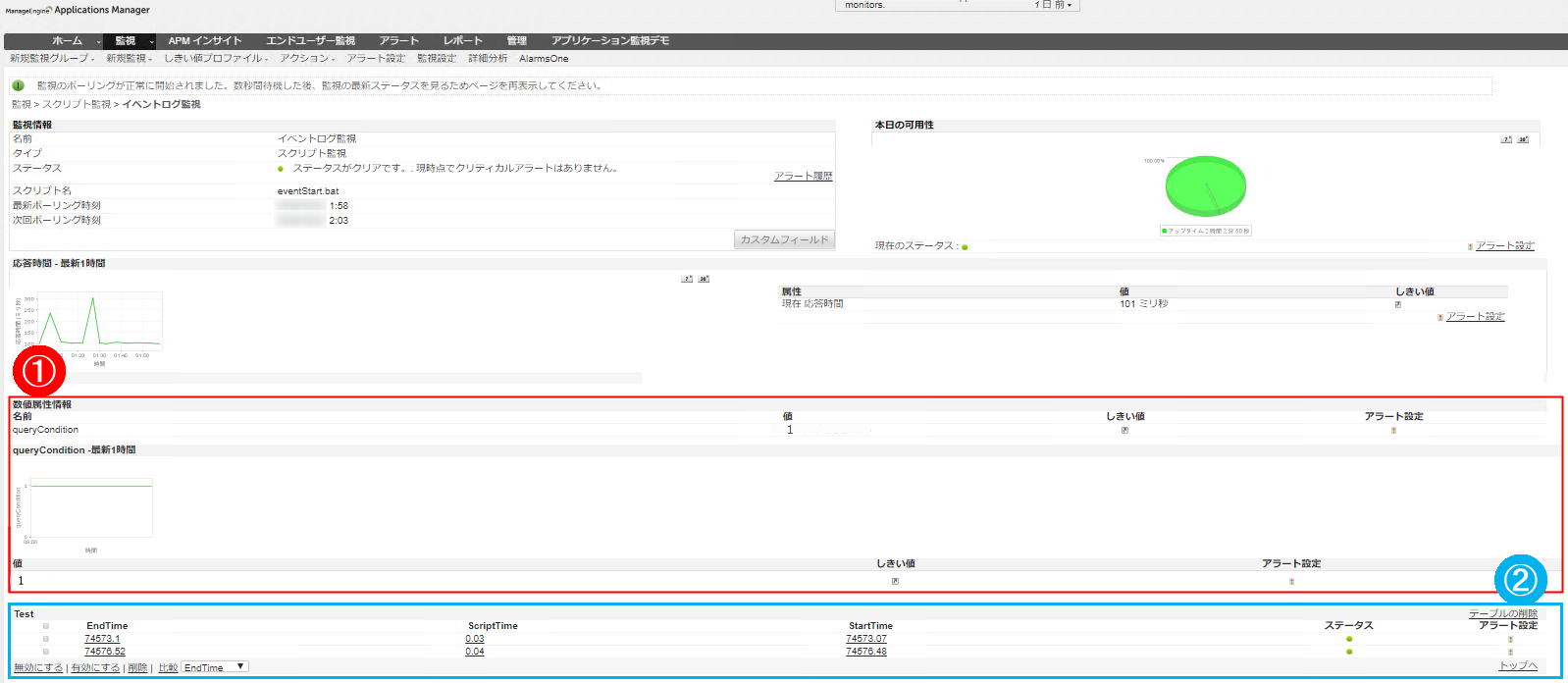
Task: Select the 監視 tab
Action: (x=126, y=41)
